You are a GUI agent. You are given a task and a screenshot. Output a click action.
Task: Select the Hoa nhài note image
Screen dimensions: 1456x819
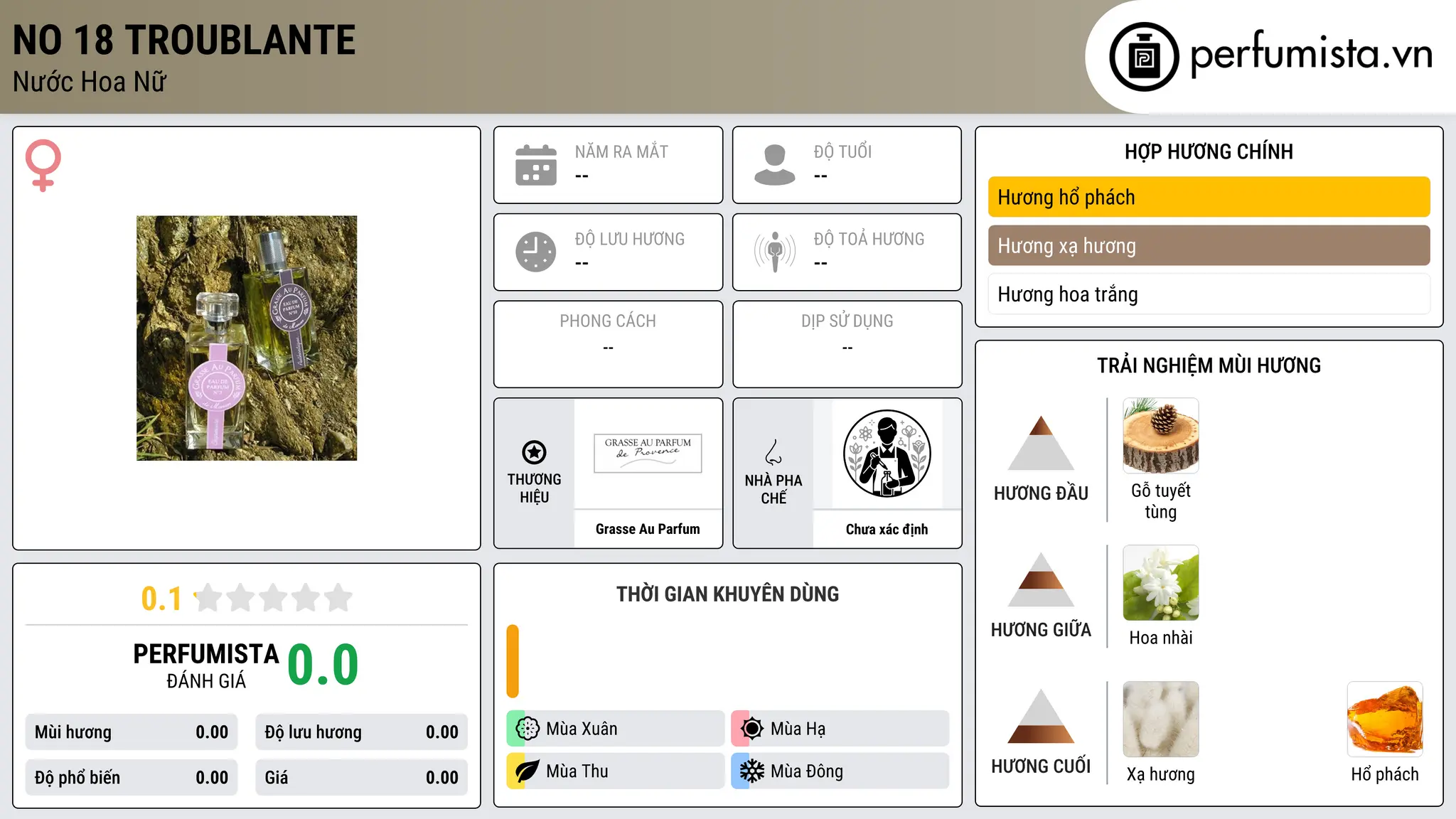(x=1160, y=583)
